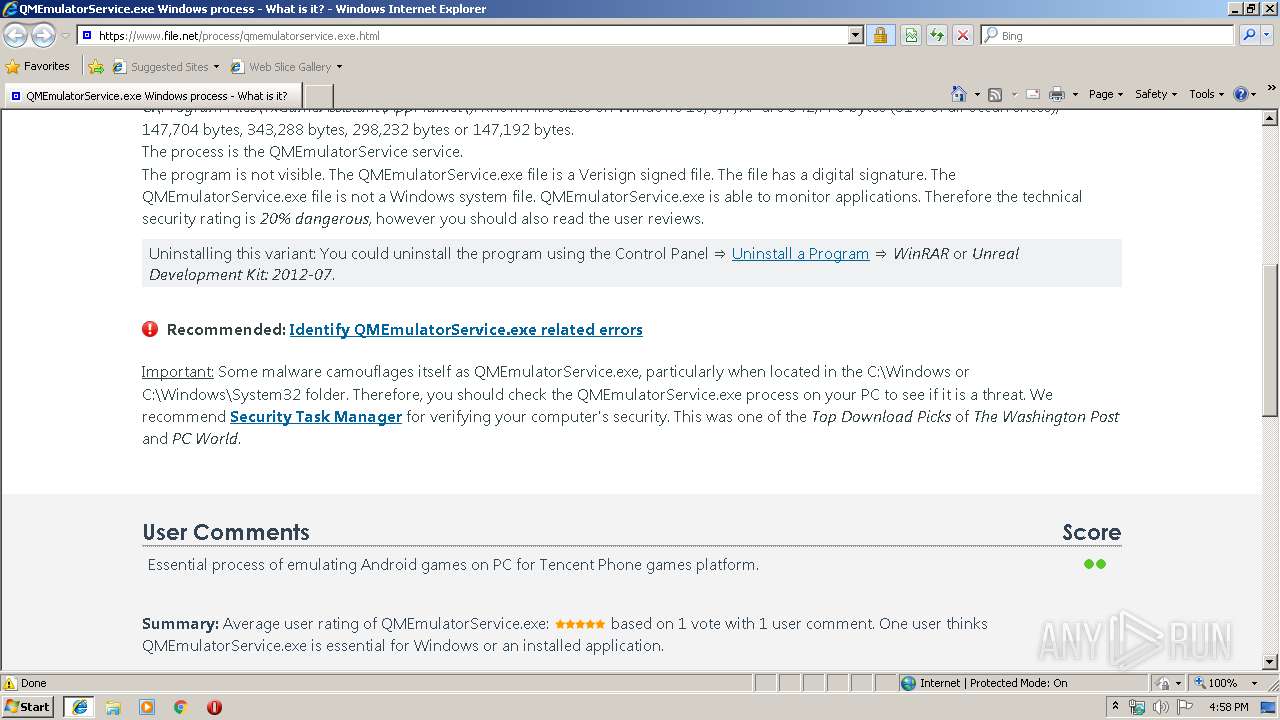
Task: Click the scrollbar up arrow
Action: (x=1270, y=117)
